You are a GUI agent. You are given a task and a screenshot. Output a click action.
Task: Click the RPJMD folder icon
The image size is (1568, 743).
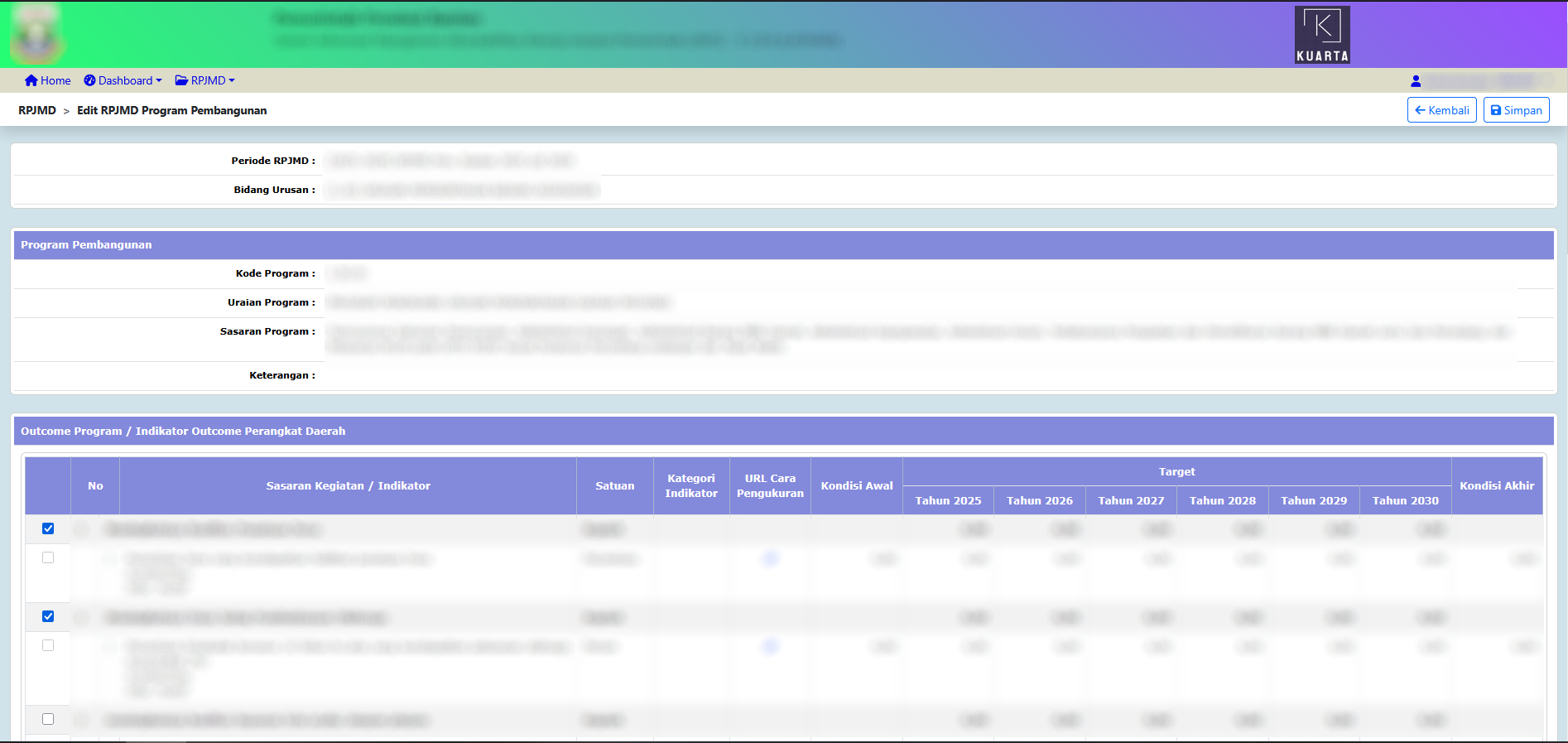(x=181, y=80)
